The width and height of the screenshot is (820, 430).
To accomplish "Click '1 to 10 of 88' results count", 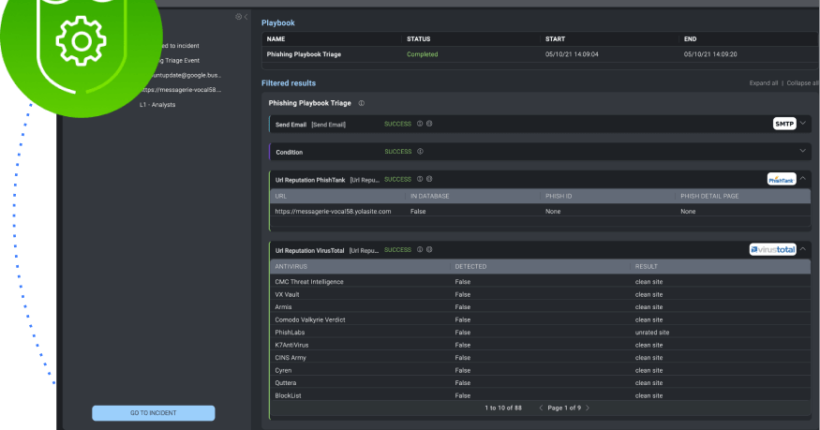I will [x=503, y=408].
